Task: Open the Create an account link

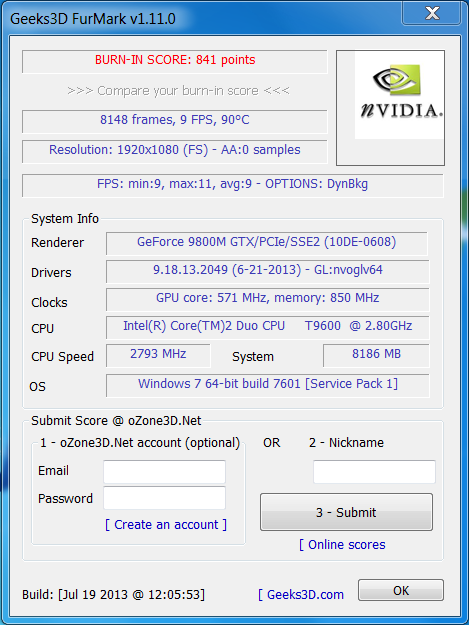Action: 166,525
